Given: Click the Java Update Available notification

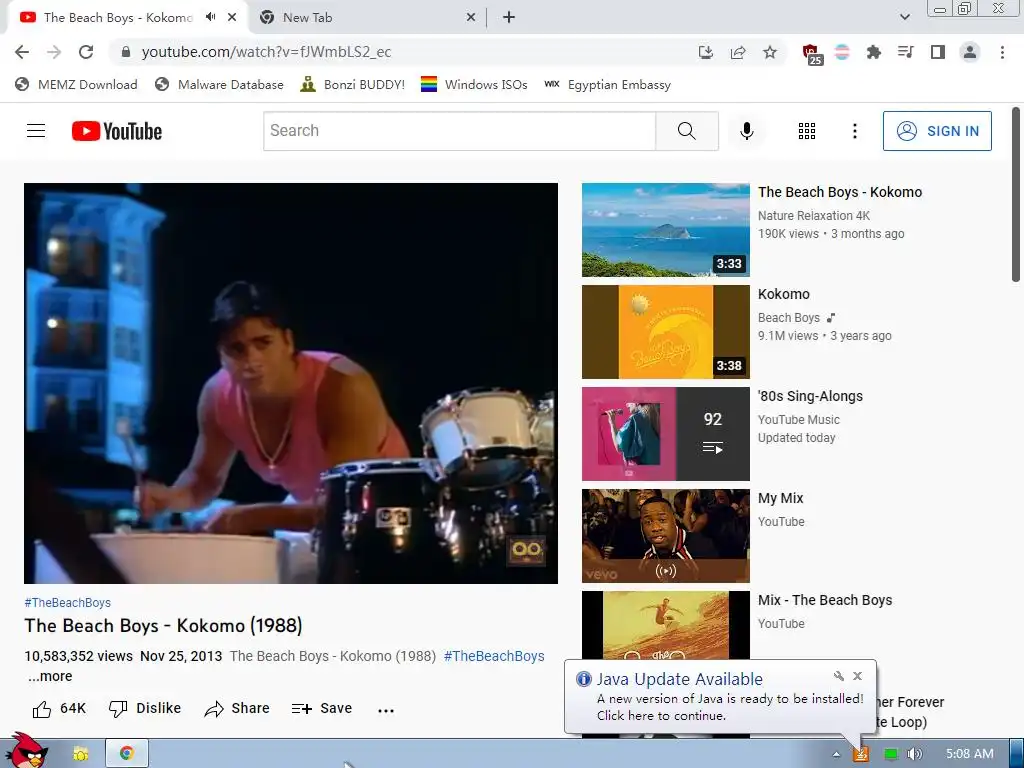Looking at the screenshot, I should click(x=720, y=697).
